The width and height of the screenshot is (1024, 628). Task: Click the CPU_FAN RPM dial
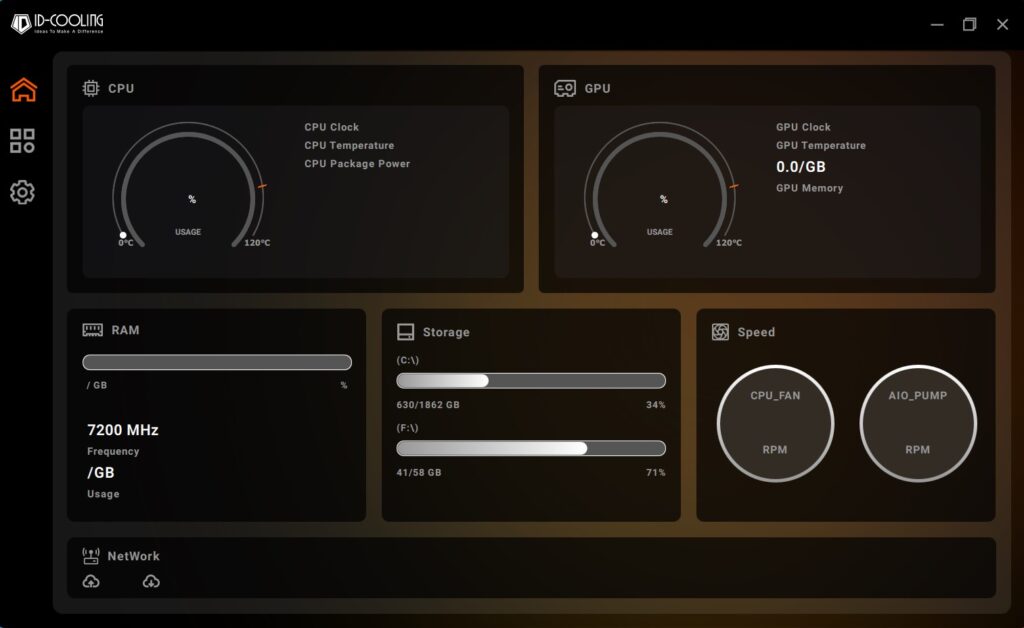coord(775,423)
